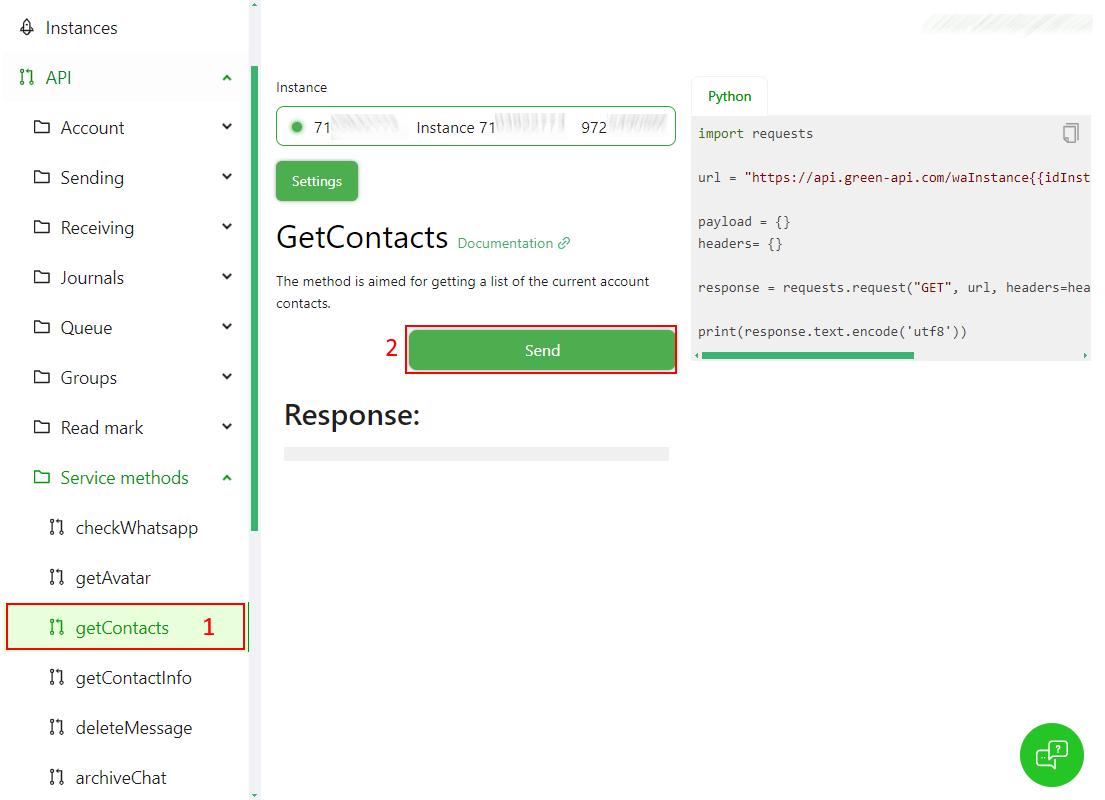This screenshot has height=800, width=1105.
Task: Click the Groups folder label
Action: [x=89, y=378]
